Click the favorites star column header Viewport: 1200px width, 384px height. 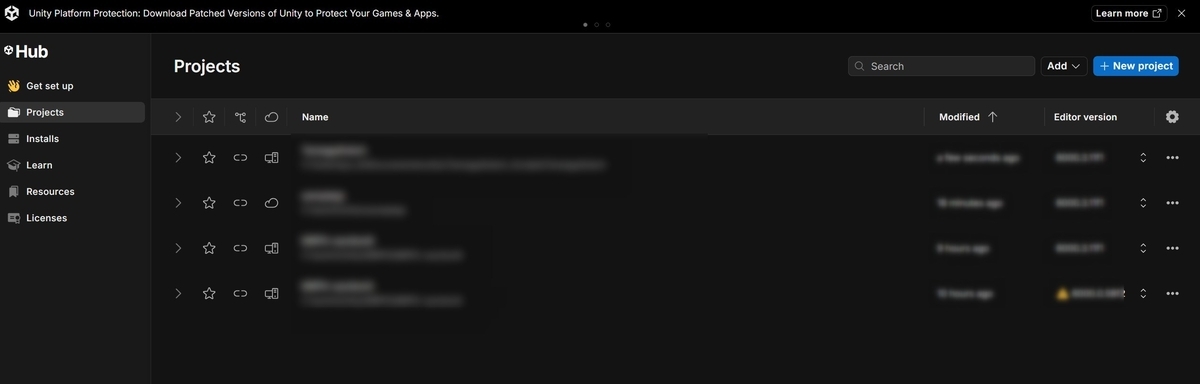click(209, 117)
